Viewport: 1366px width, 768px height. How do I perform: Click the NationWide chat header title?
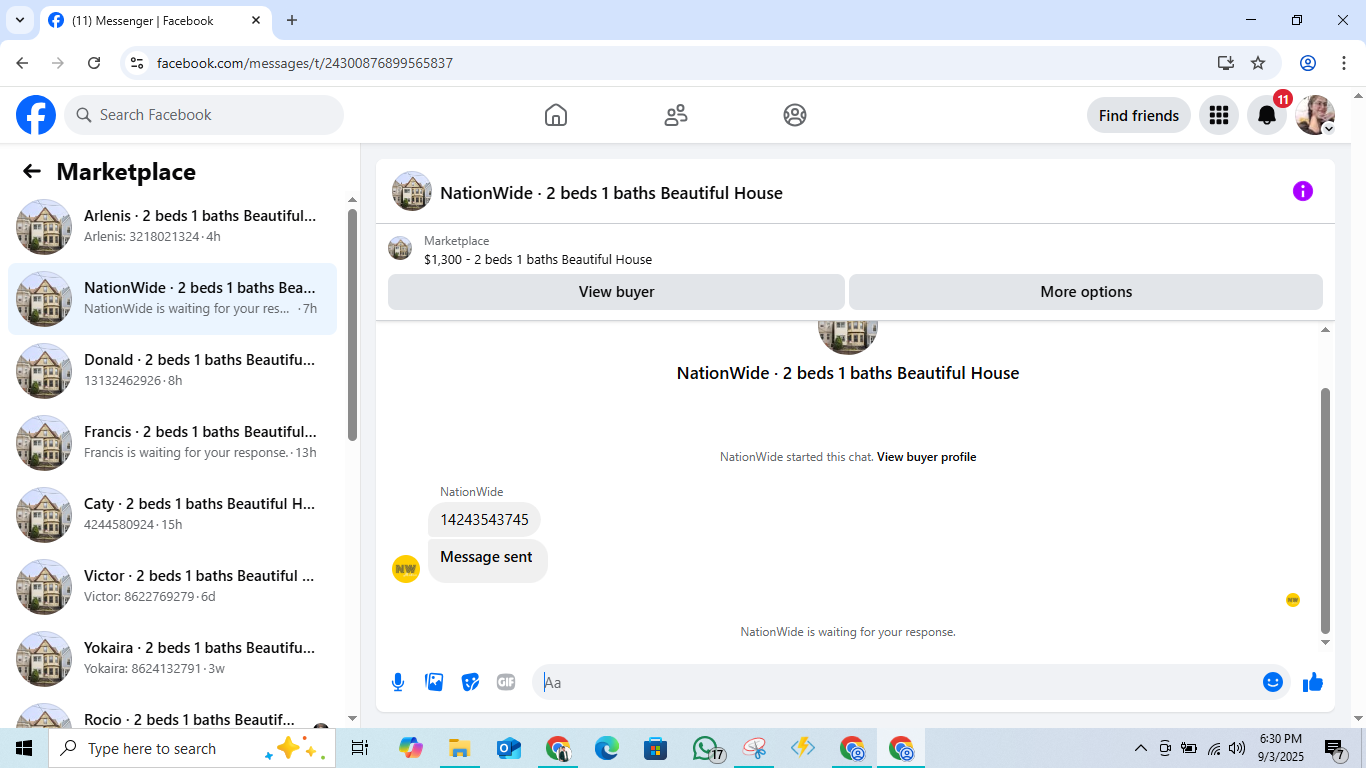pos(611,193)
